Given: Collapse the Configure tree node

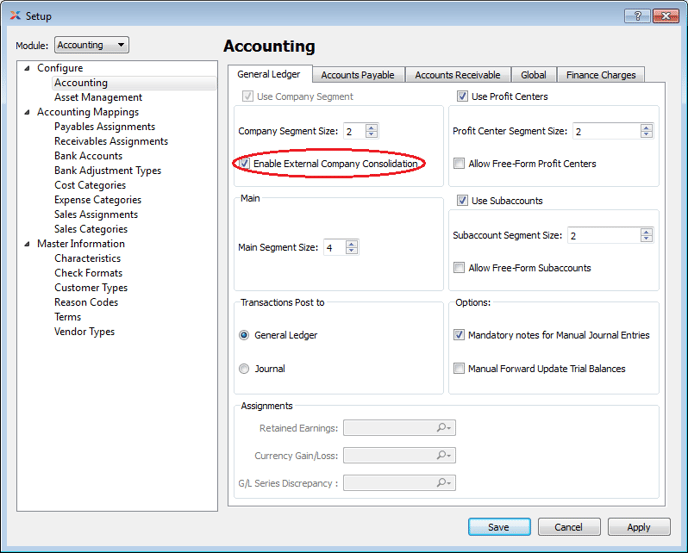Looking at the screenshot, I should 28,68.
